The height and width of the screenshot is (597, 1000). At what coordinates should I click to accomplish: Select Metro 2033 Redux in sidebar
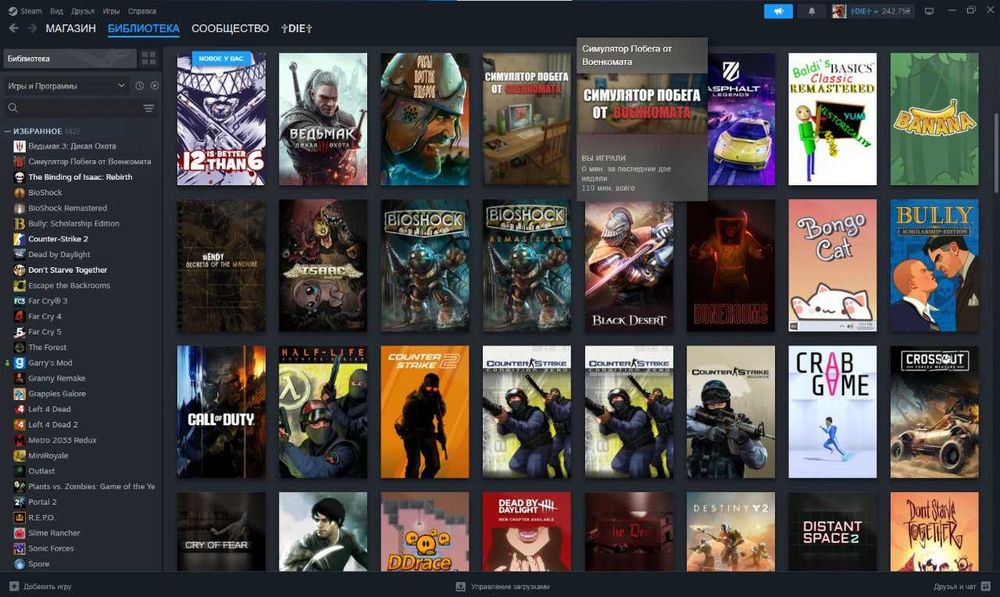(62, 440)
